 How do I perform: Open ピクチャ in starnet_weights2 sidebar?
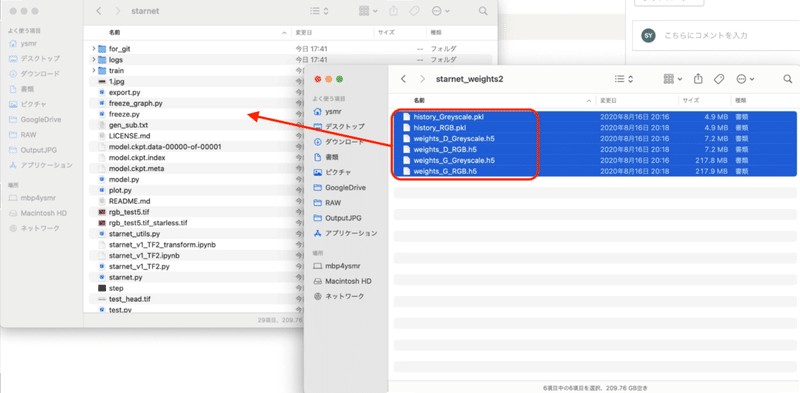[332, 172]
